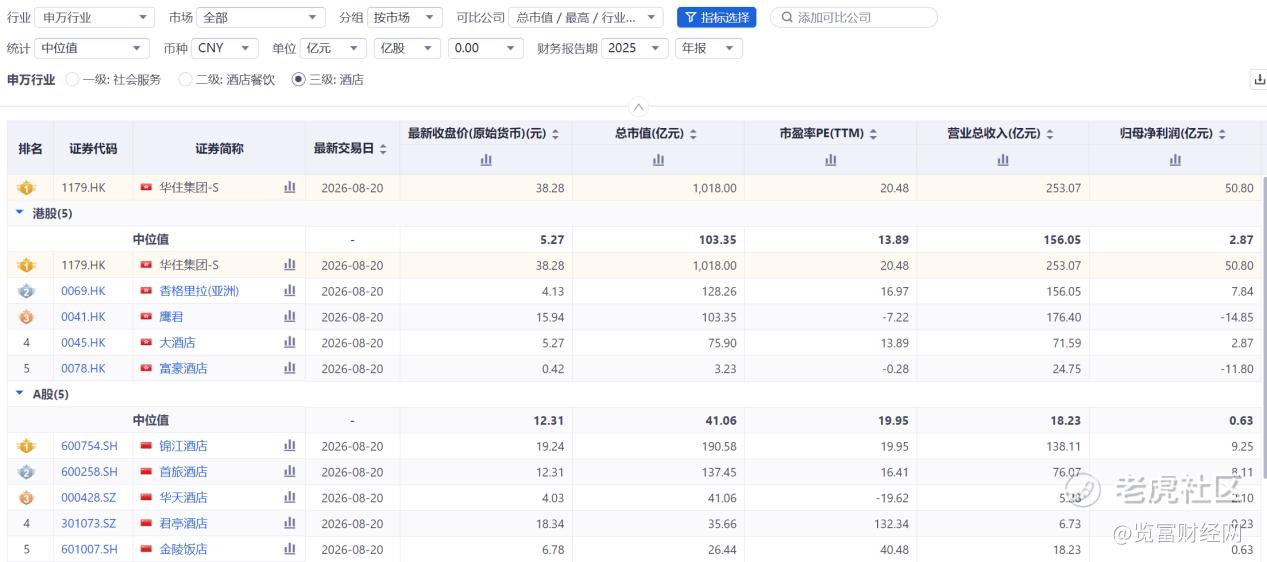This screenshot has height=562, width=1267.
Task: Sort by 营业总收入(亿元) column arrows
Action: coord(1051,134)
